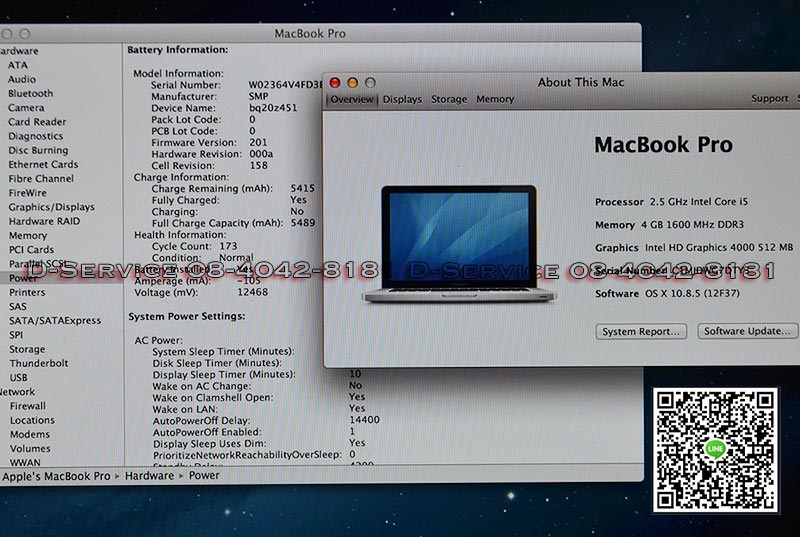Viewport: 800px width, 537px height.
Task: Click the Processor 2.5 GHz Intel Core i5 text
Action: point(671,202)
